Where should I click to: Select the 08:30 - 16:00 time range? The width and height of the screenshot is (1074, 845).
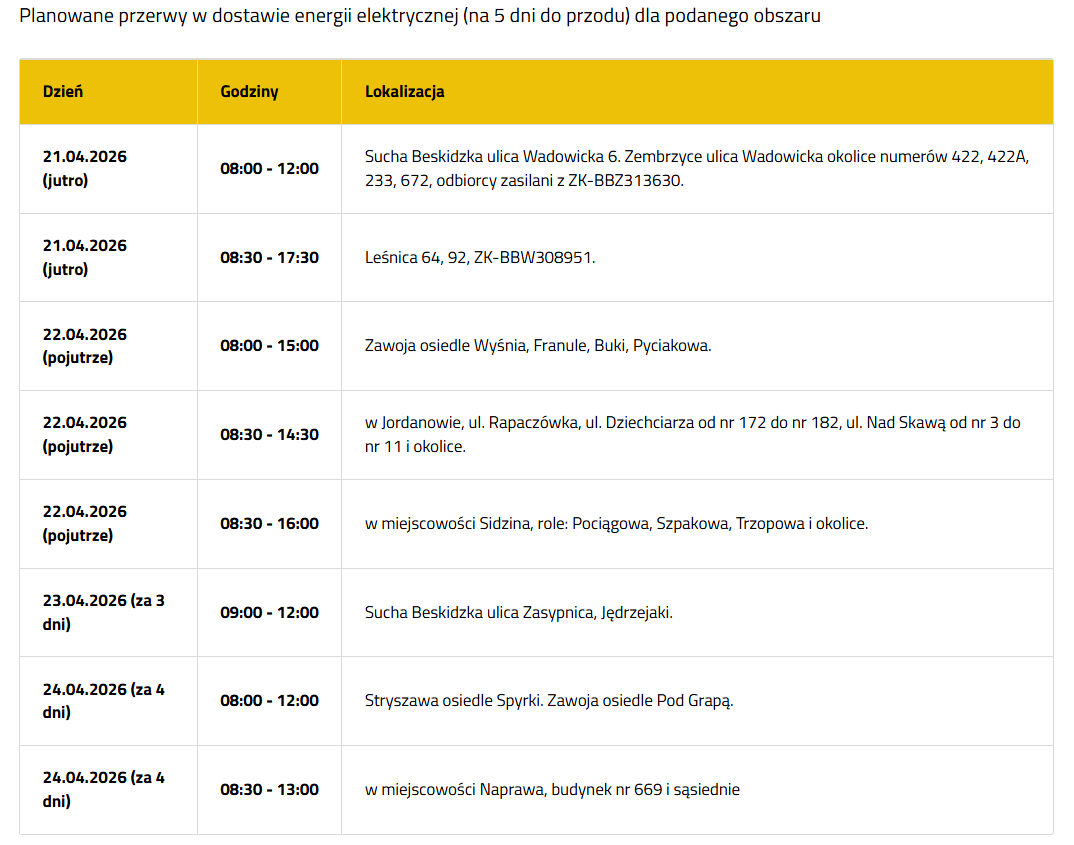point(269,524)
